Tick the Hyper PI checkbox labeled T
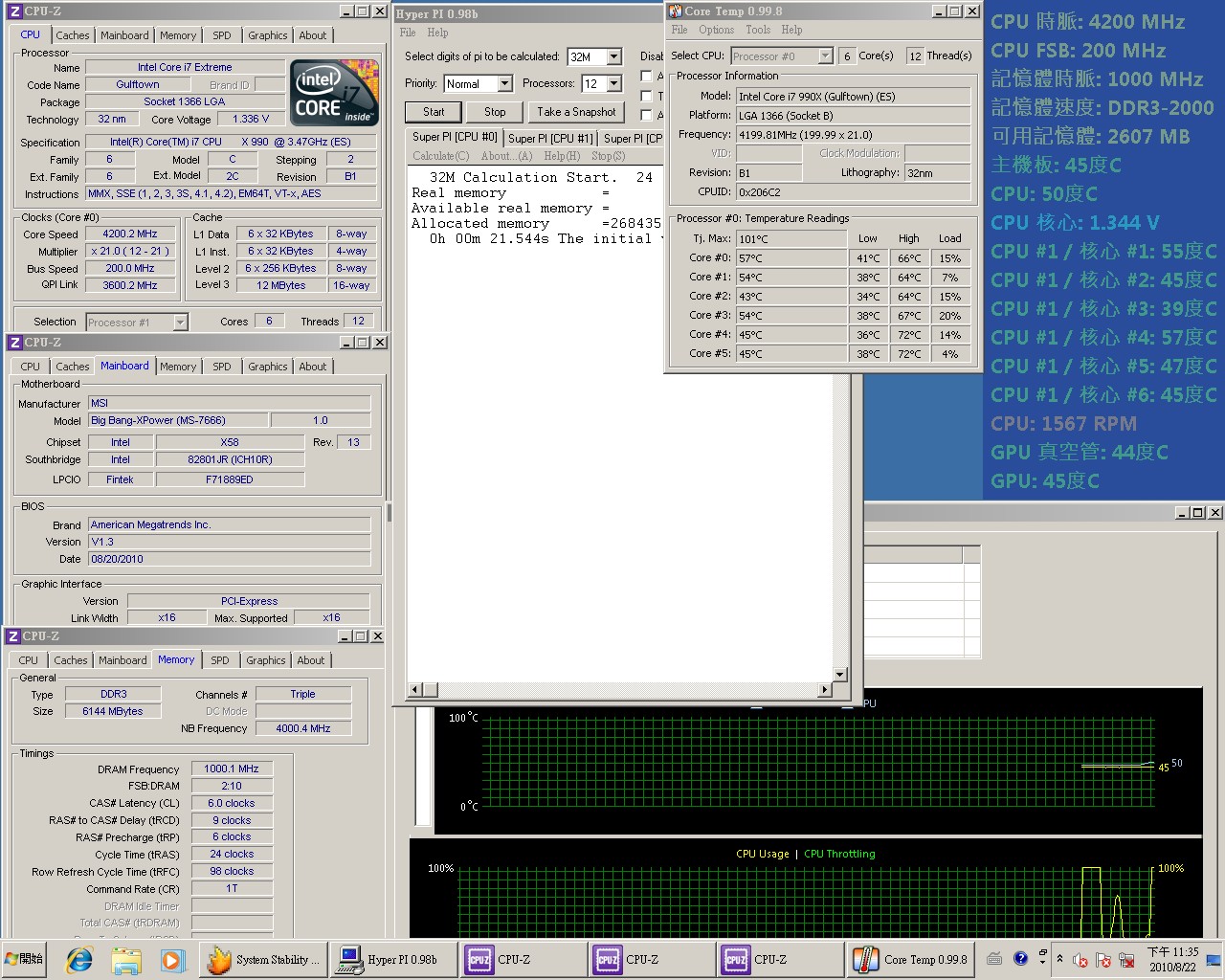The width and height of the screenshot is (1225, 980). click(x=647, y=96)
